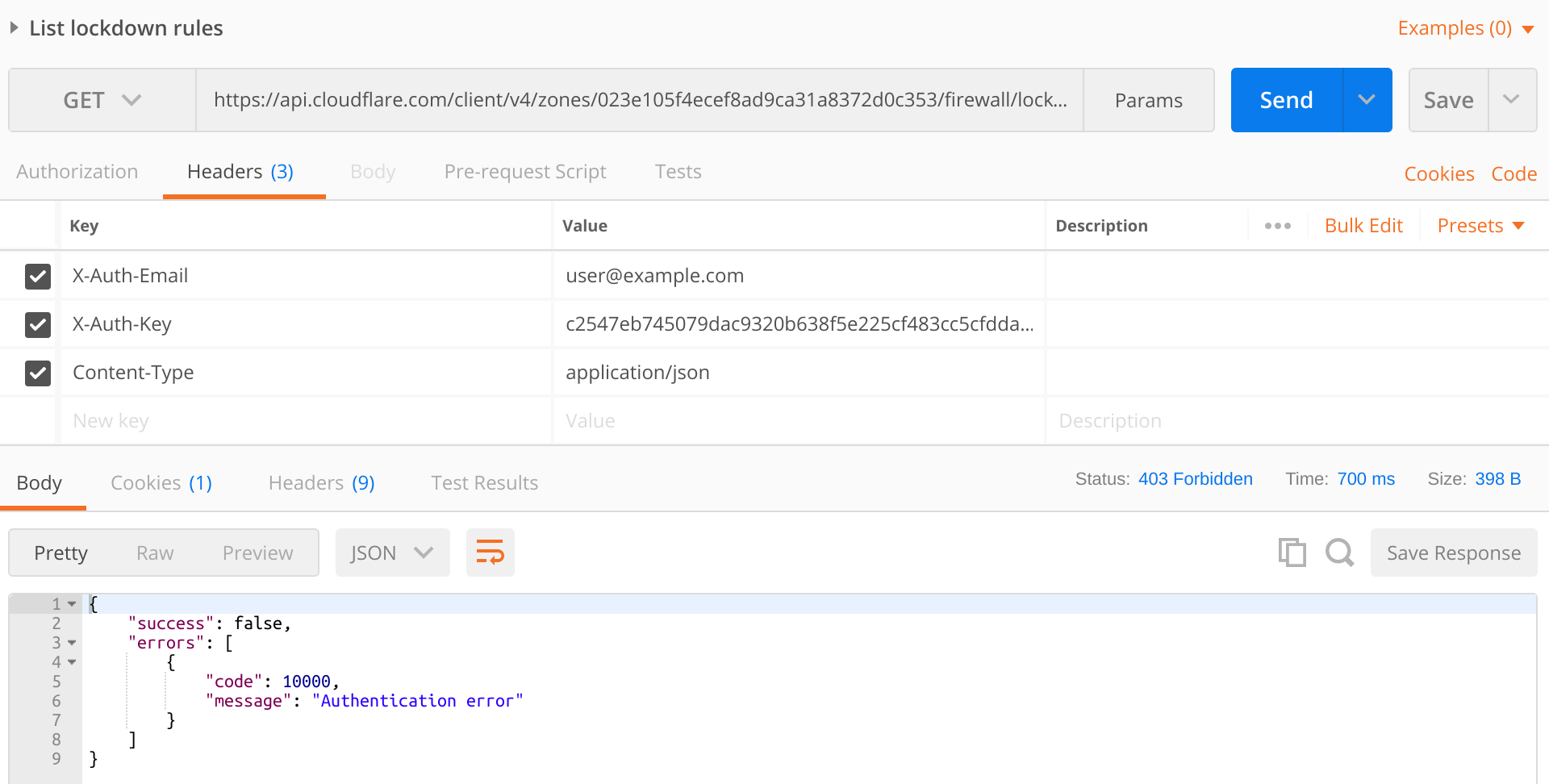Open the Test Results tab
Image resolution: width=1549 pixels, height=784 pixels.
coord(484,483)
